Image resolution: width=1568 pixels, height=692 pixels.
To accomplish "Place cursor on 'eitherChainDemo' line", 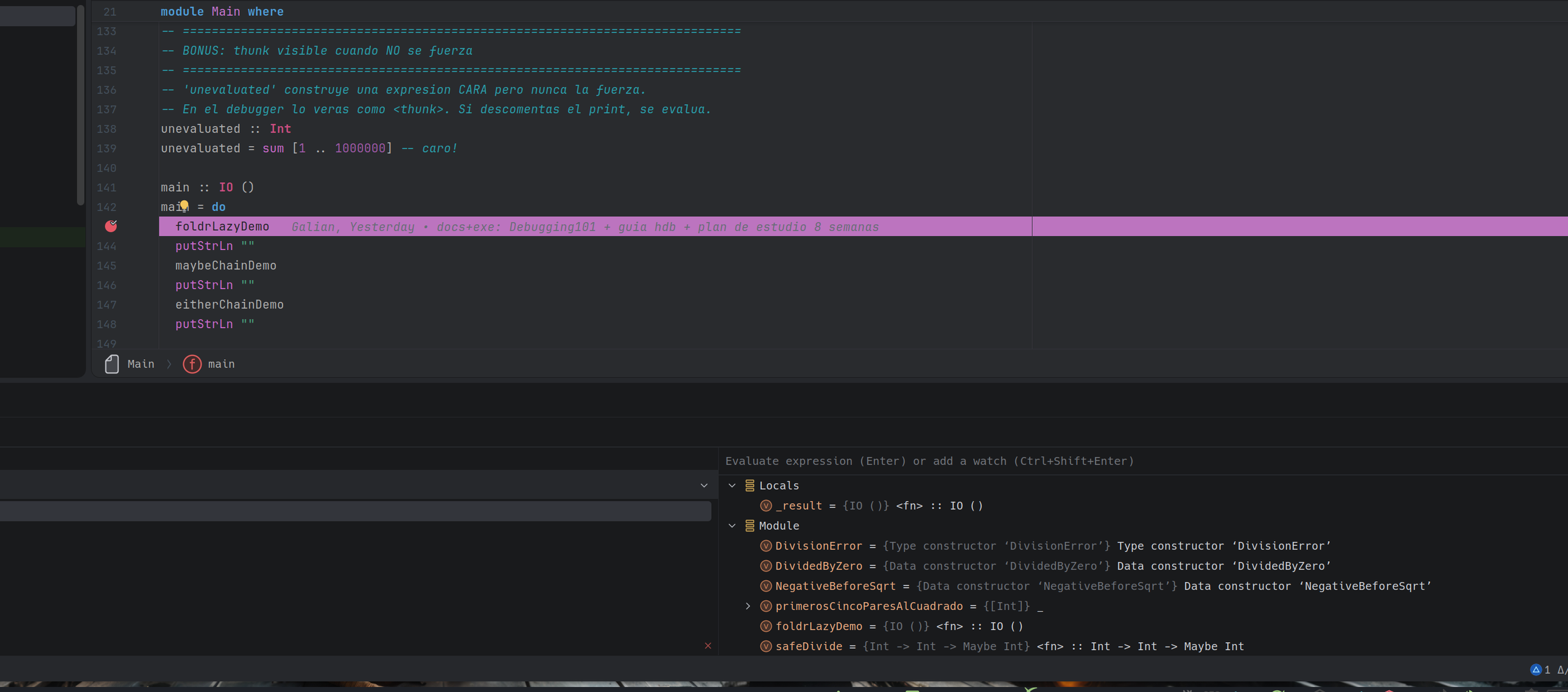I will tap(230, 304).
